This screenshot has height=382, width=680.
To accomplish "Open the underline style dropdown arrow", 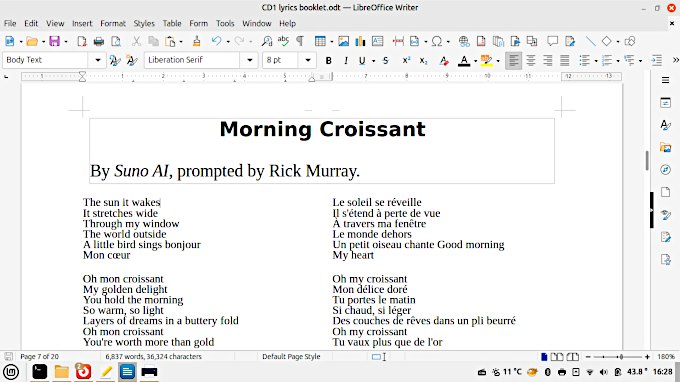I will tap(373, 61).
